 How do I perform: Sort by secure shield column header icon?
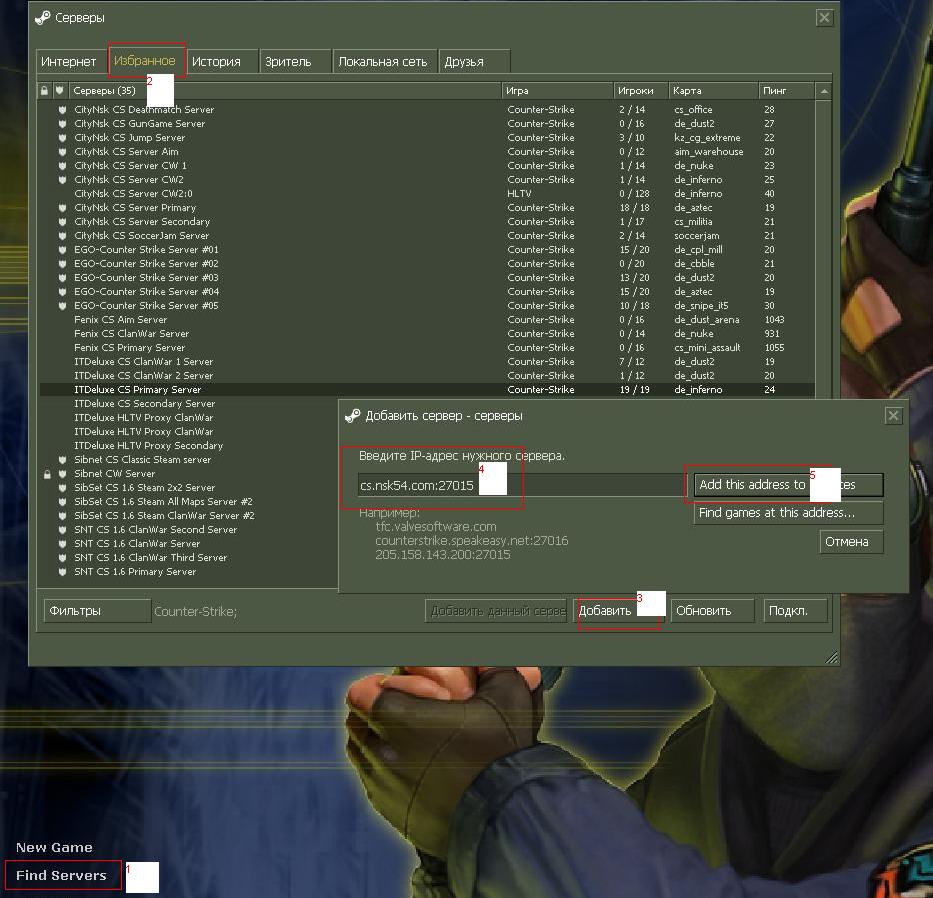click(x=59, y=90)
